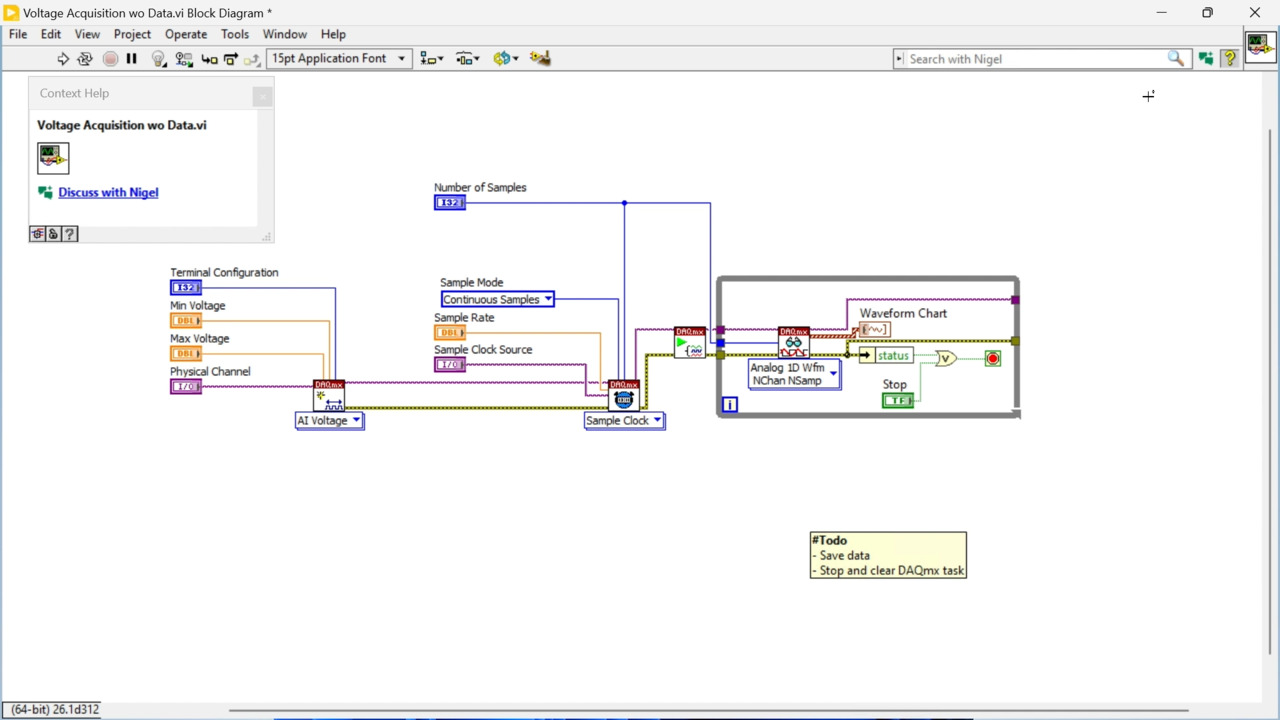Close the Context Help window

(262, 96)
